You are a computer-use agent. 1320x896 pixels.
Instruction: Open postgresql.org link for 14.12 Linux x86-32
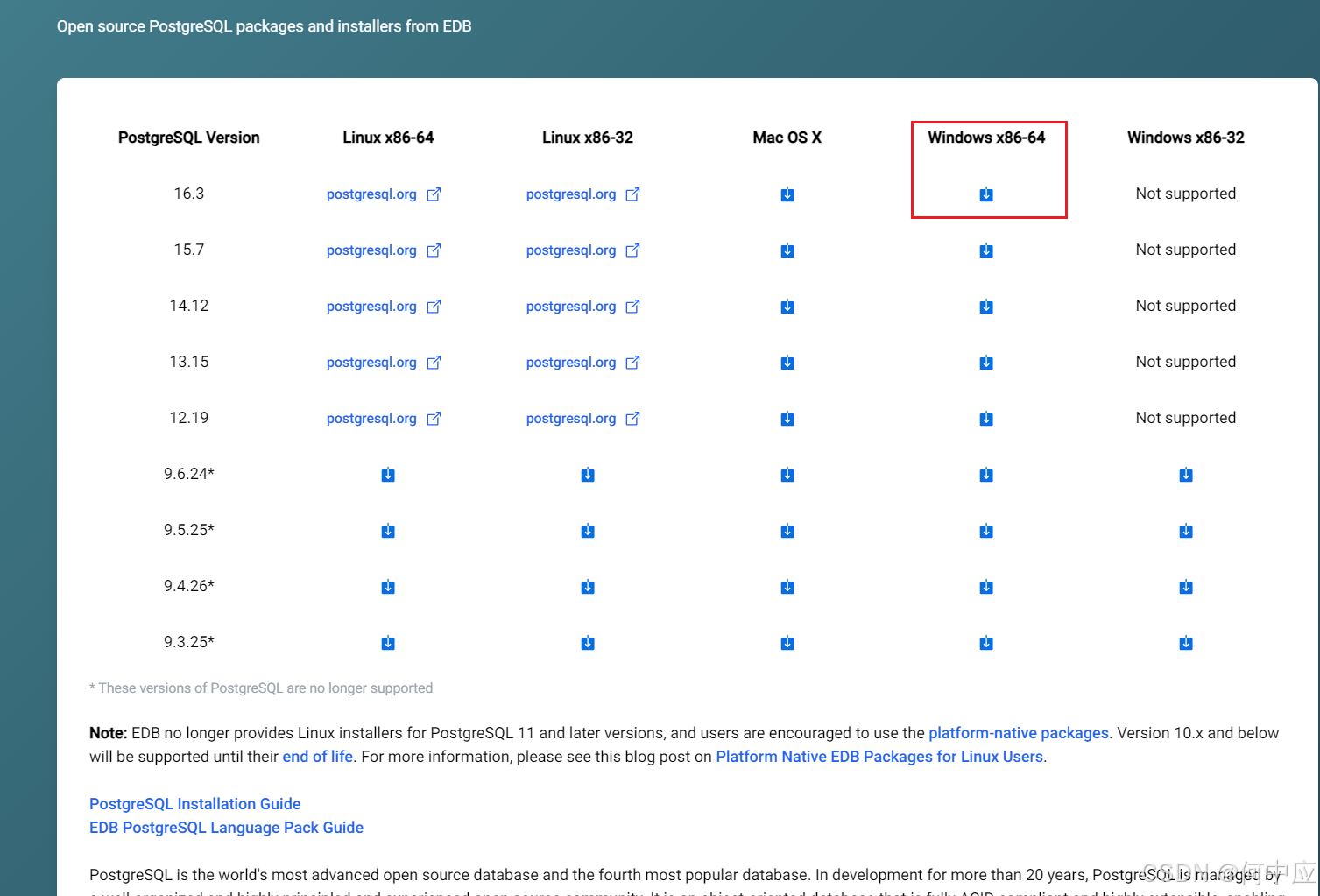(x=583, y=307)
